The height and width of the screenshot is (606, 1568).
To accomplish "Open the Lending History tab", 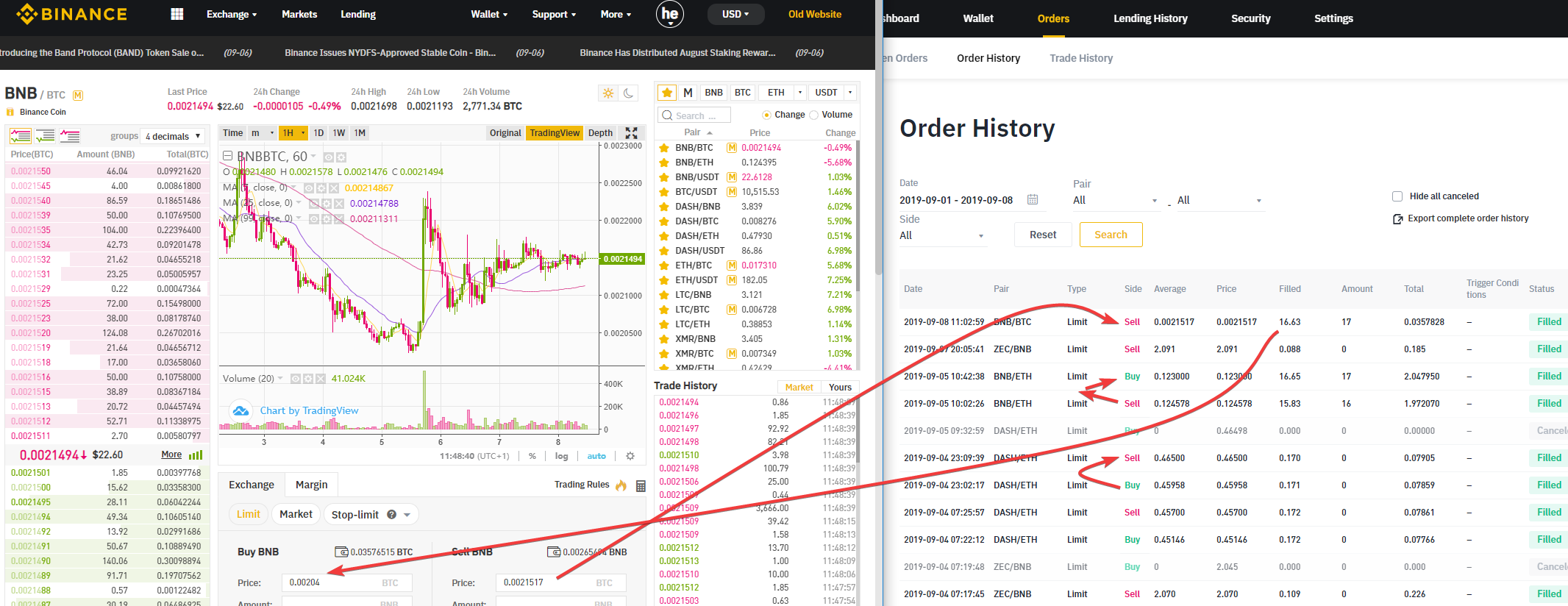I will click(1150, 18).
